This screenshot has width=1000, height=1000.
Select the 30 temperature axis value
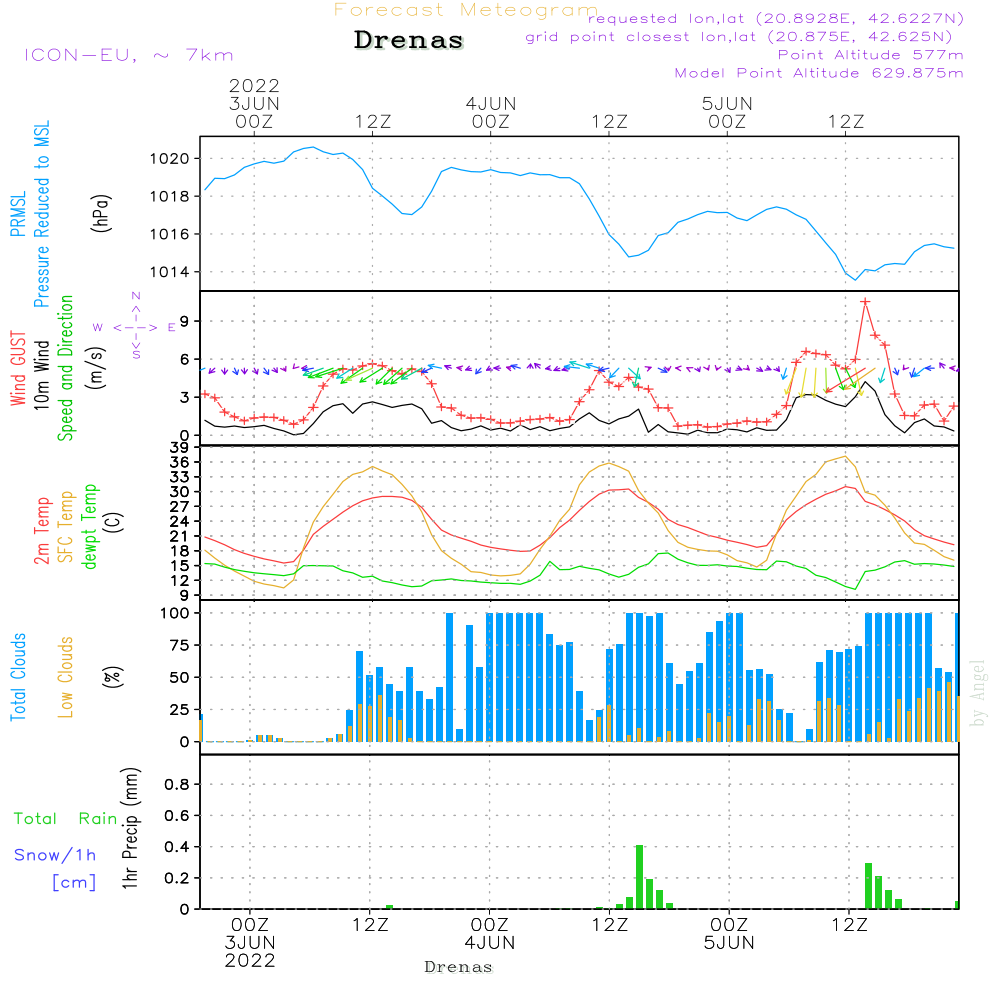179,492
